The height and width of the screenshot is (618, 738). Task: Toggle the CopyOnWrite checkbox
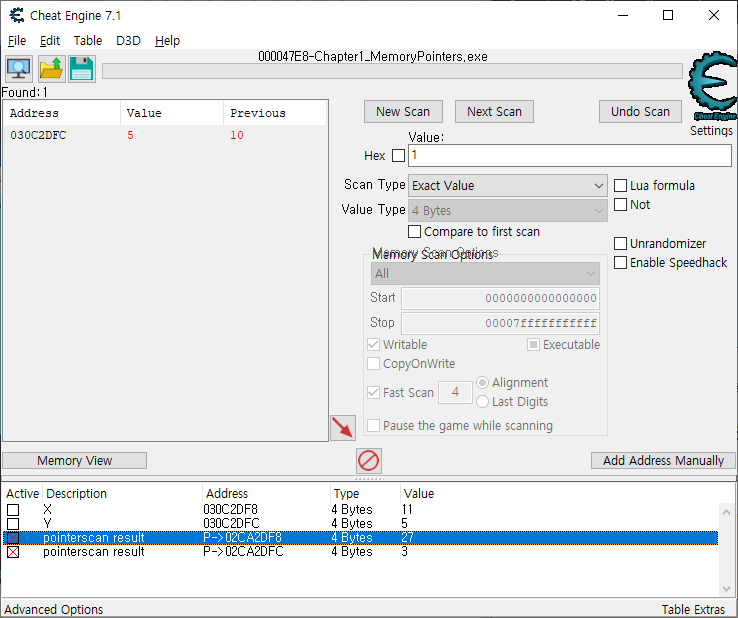(373, 364)
